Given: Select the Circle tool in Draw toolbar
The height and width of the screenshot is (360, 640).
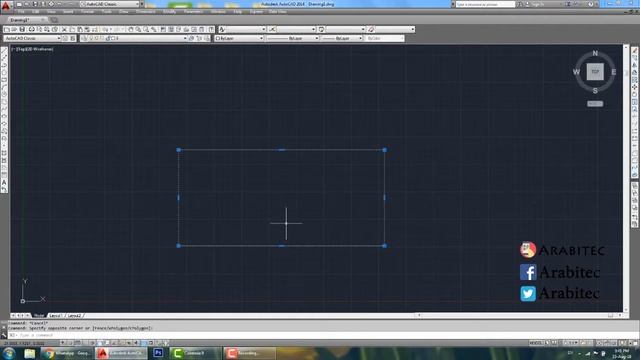Looking at the screenshot, I should tap(4, 95).
